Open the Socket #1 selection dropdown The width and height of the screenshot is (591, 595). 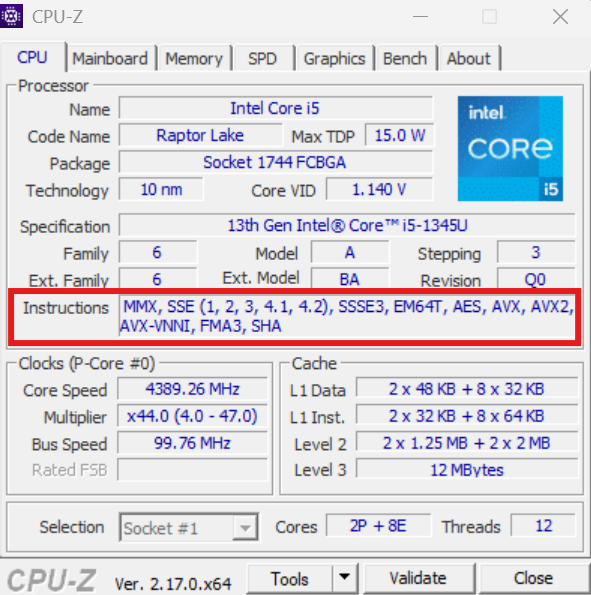[189, 527]
